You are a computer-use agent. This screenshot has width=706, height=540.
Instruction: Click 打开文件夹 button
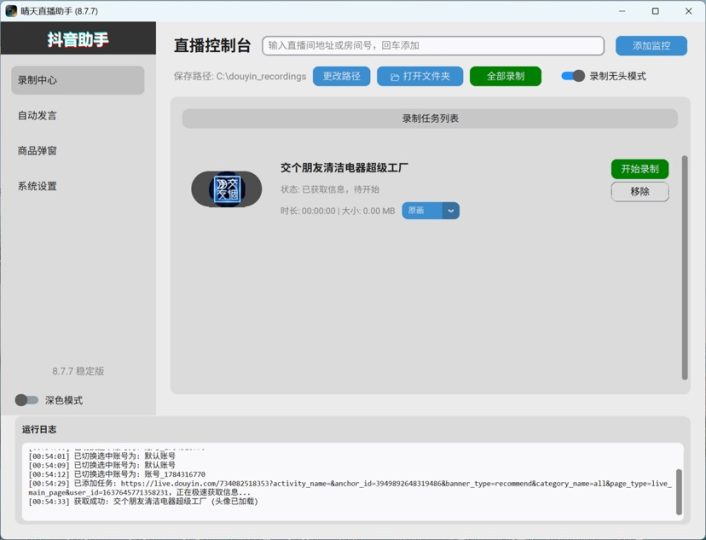point(420,76)
